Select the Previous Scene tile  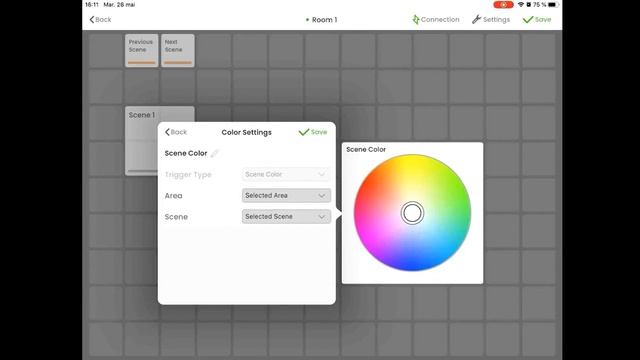(x=141, y=51)
